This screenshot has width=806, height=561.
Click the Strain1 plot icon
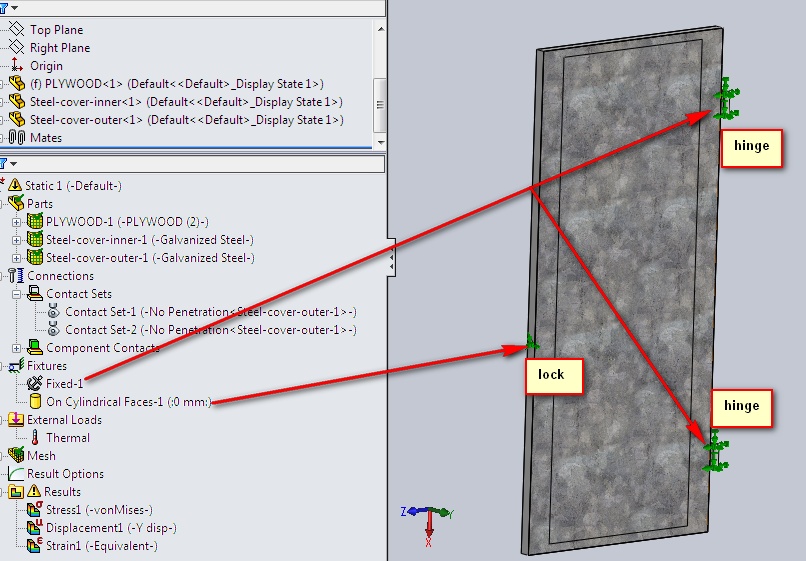pyautogui.click(x=34, y=545)
